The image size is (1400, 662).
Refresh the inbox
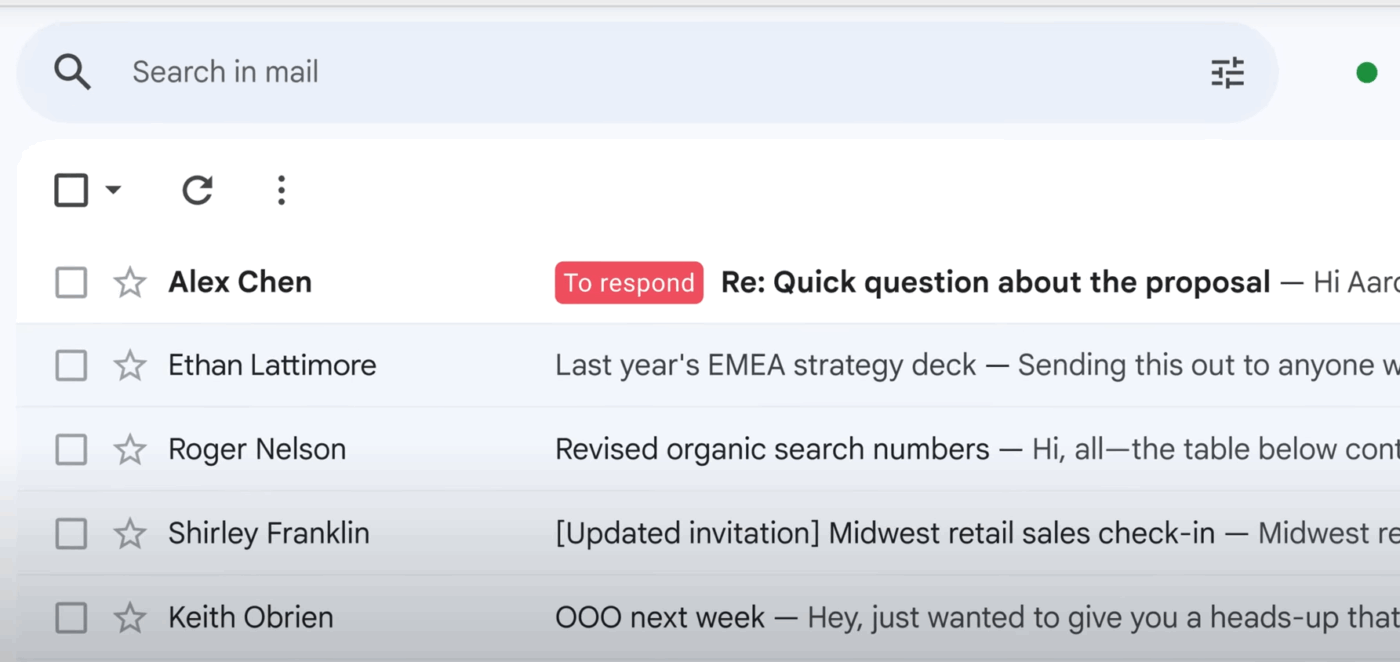197,190
